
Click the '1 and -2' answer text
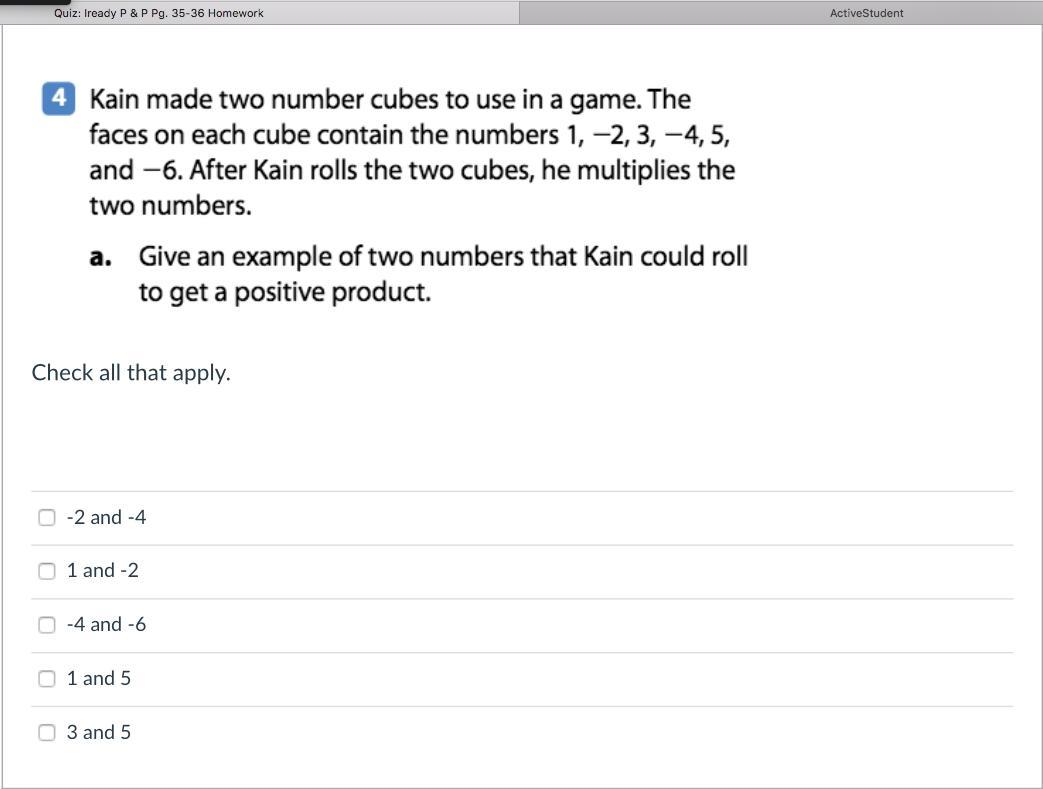(x=102, y=571)
